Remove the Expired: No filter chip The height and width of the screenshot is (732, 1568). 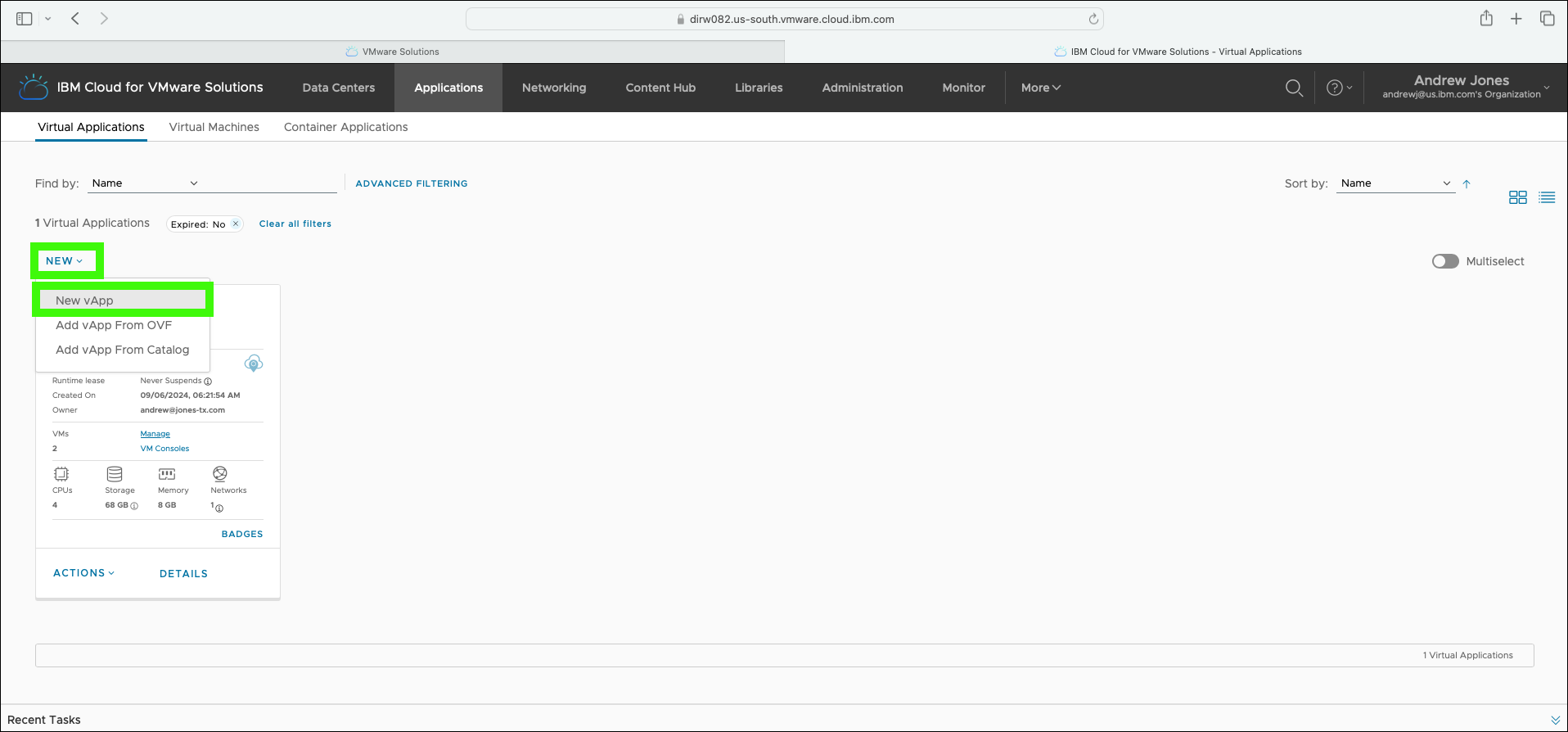pyautogui.click(x=236, y=224)
